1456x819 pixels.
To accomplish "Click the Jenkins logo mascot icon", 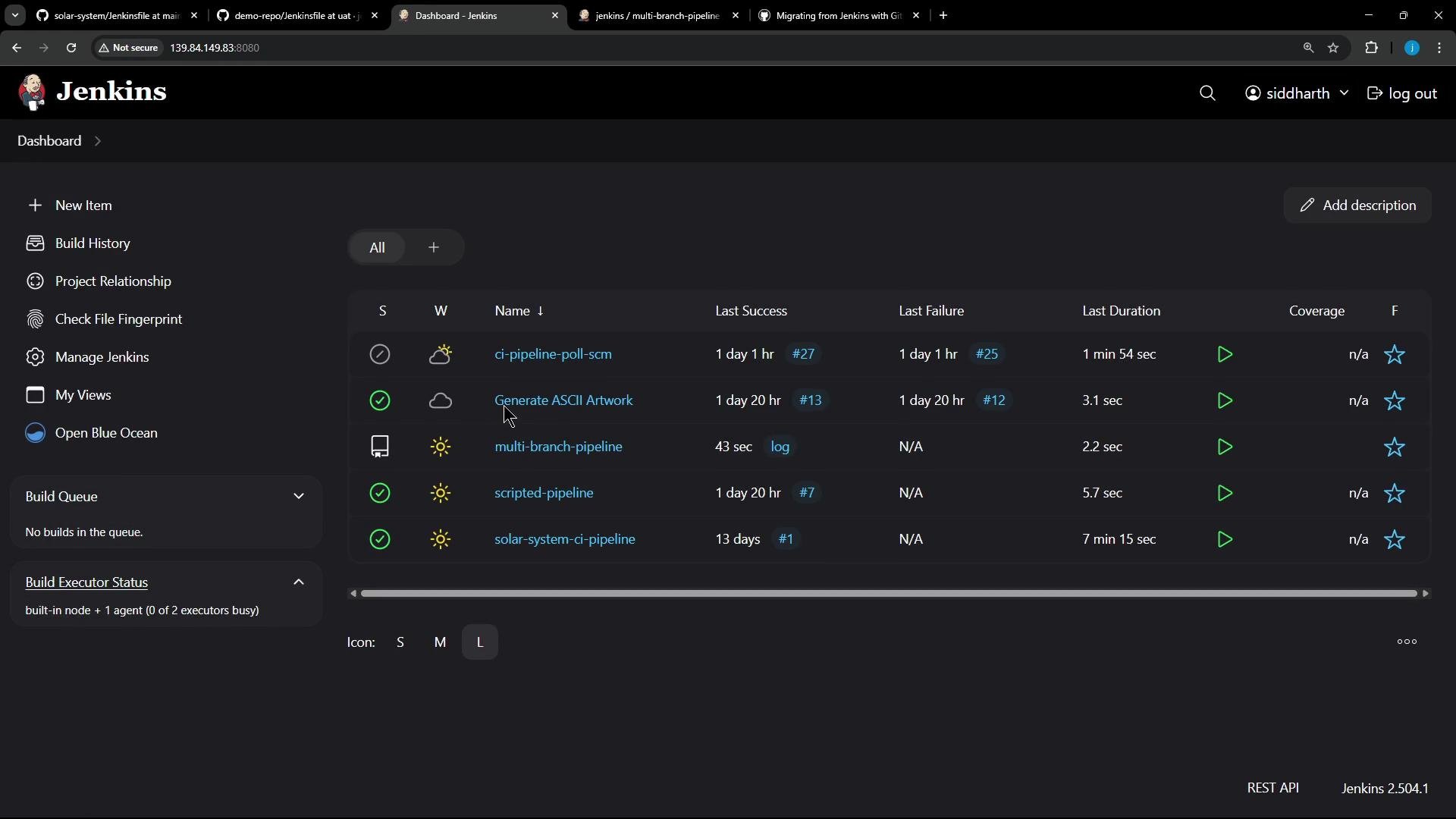I will (x=32, y=93).
